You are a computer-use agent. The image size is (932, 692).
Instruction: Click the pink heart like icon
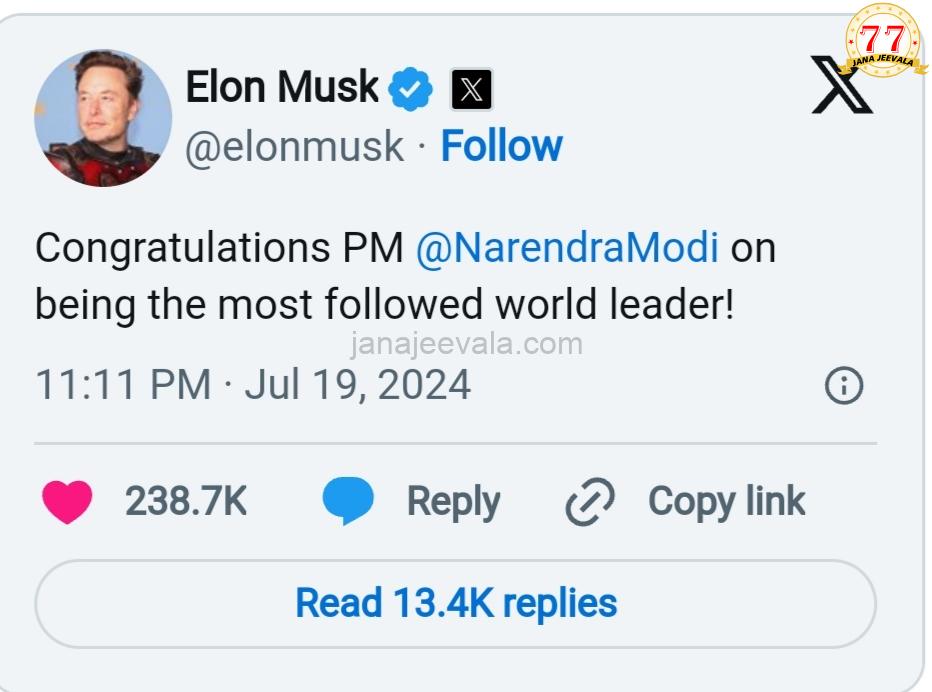coord(67,502)
